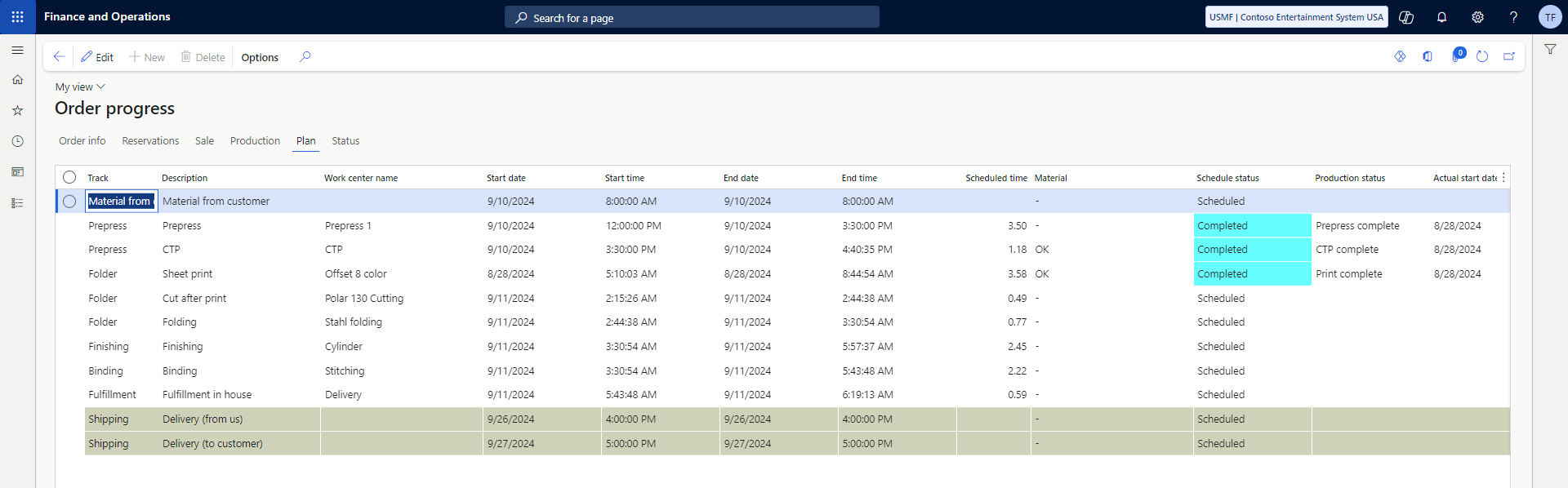
Task: Open the Options menu
Action: [x=260, y=57]
